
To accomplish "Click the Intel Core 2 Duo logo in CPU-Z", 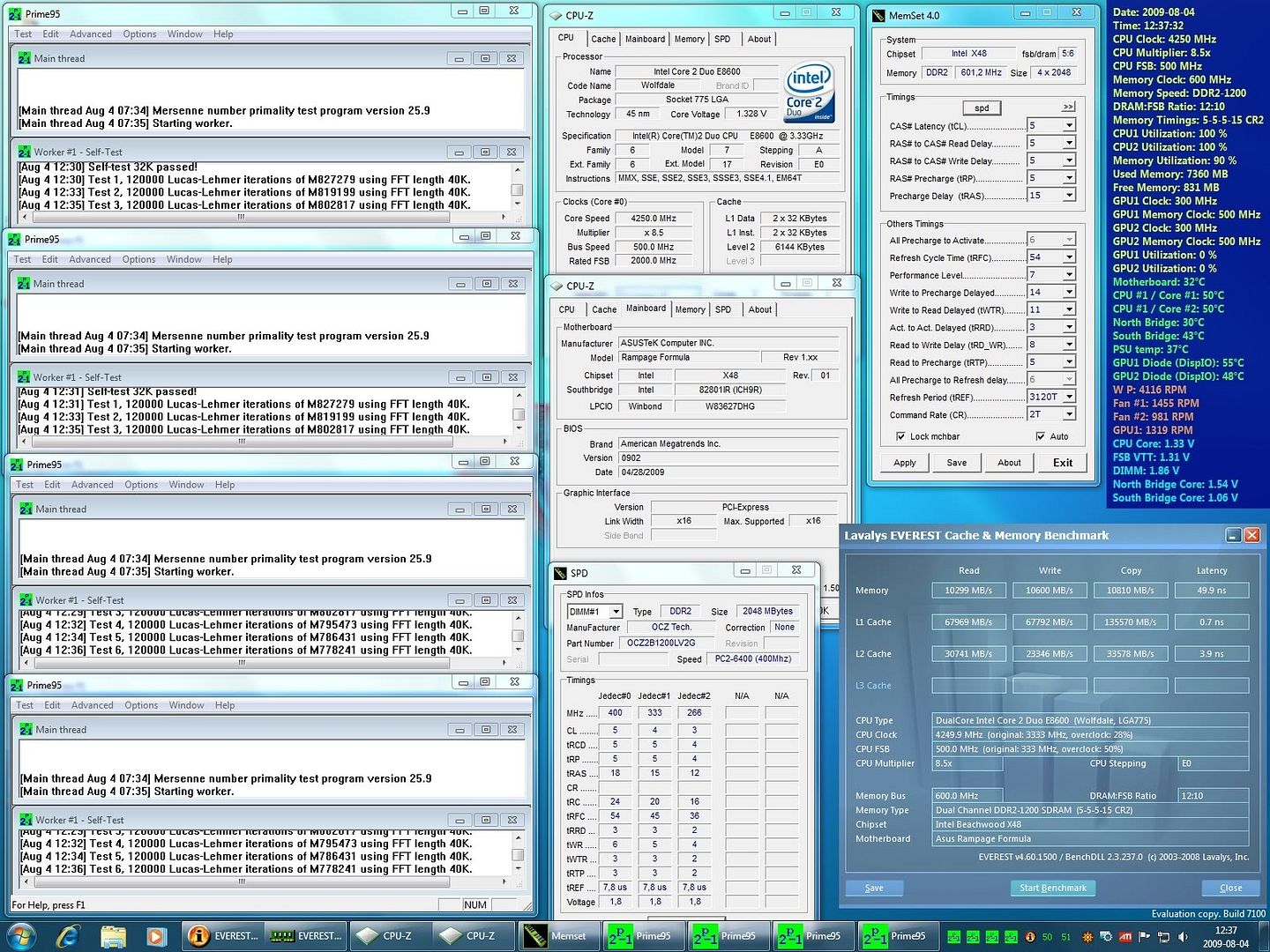I will point(809,93).
